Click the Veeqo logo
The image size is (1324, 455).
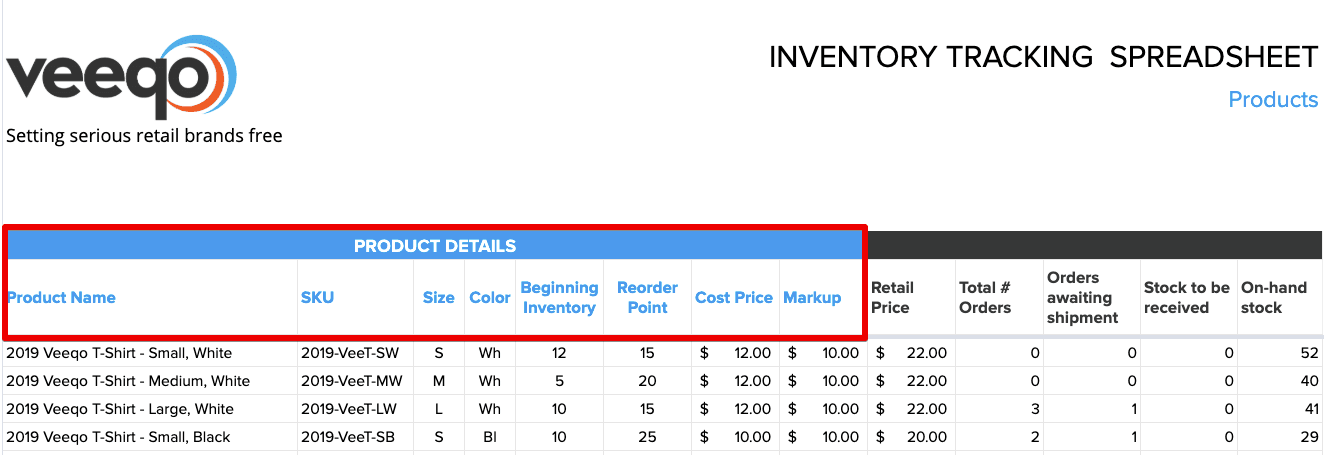pos(121,78)
